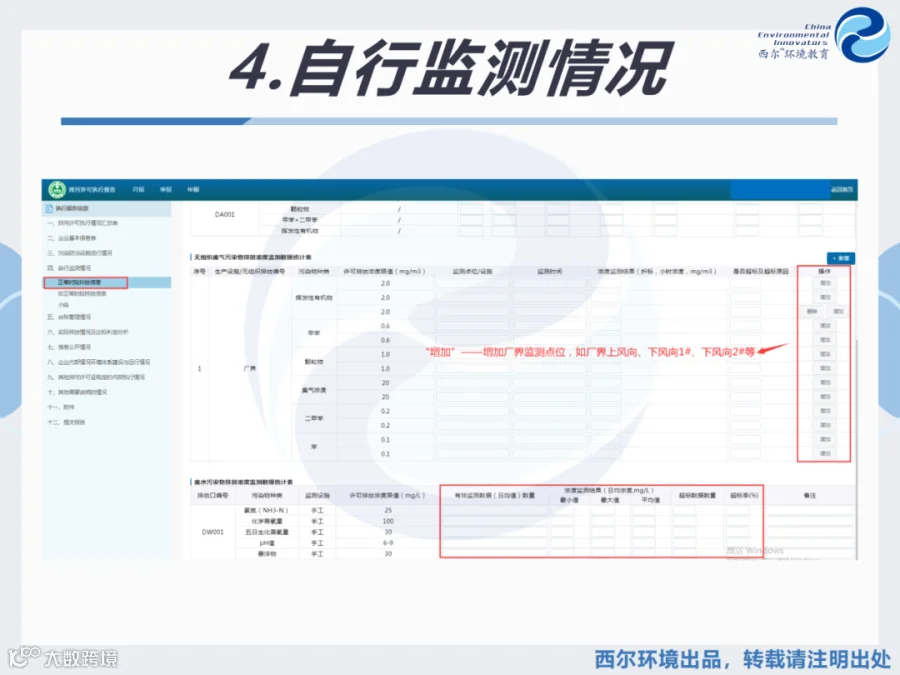Image resolution: width=900 pixels, height=675 pixels.
Task: Click the DA001 cell in top table
Action: [224, 215]
